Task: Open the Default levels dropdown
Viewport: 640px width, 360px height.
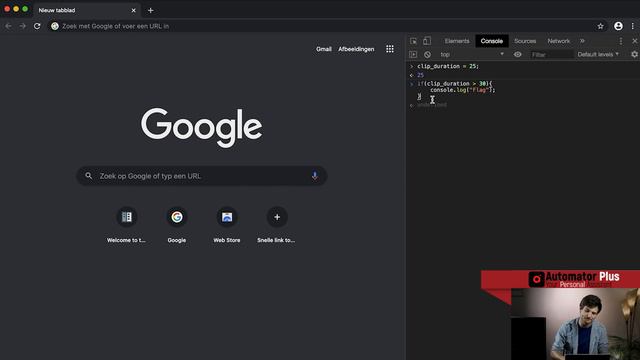Action: [x=598, y=54]
